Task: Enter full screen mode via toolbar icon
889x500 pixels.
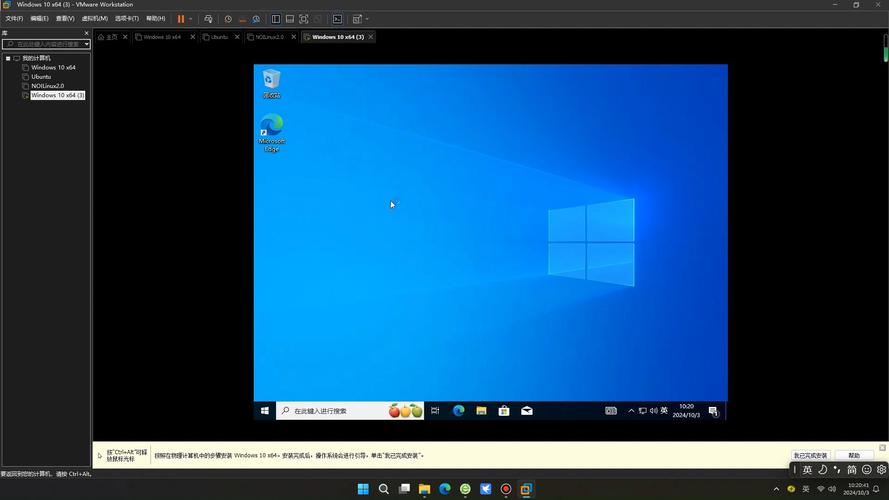Action: pos(304,19)
